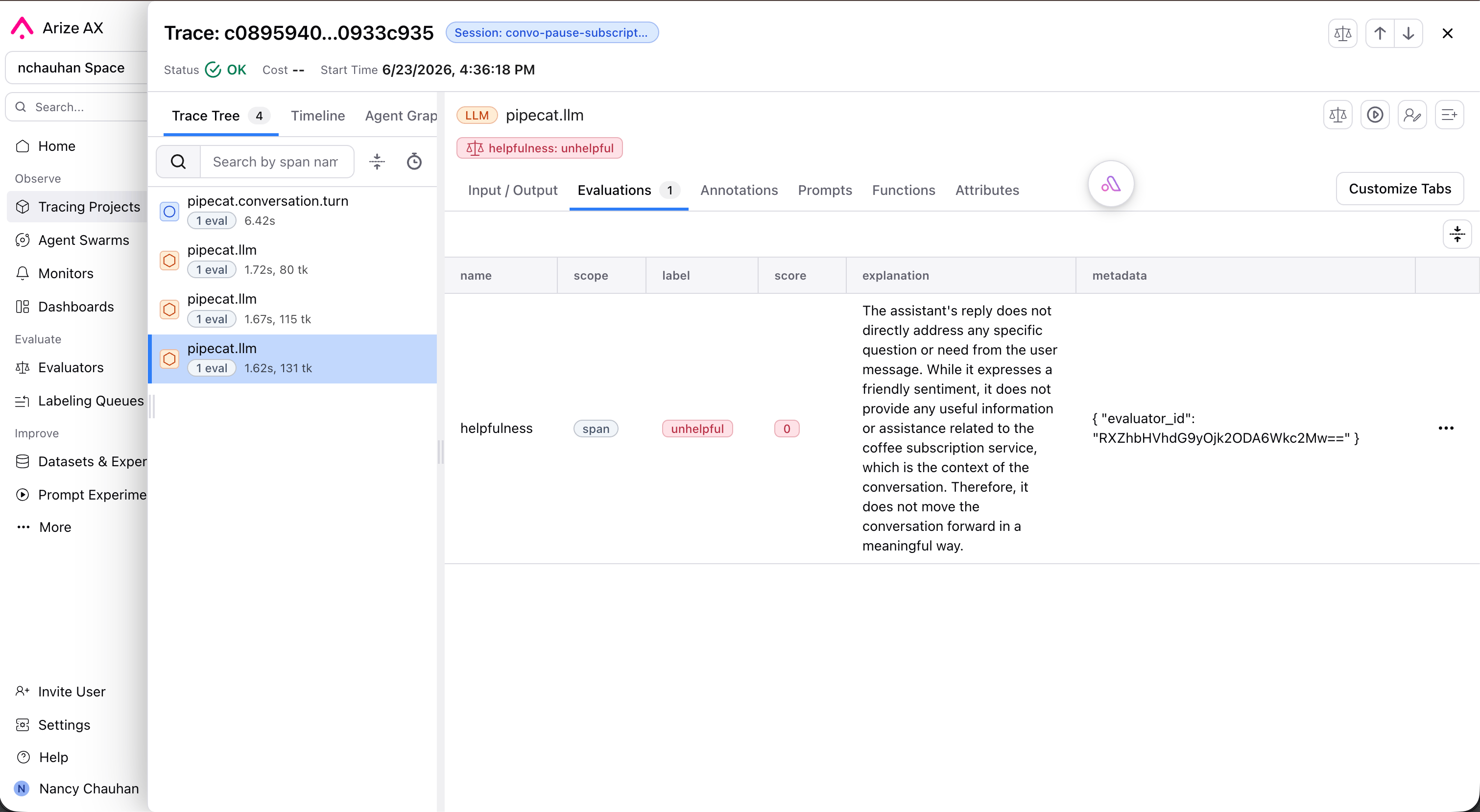Select the Trace Tree tab
1480x812 pixels.
tap(220, 116)
